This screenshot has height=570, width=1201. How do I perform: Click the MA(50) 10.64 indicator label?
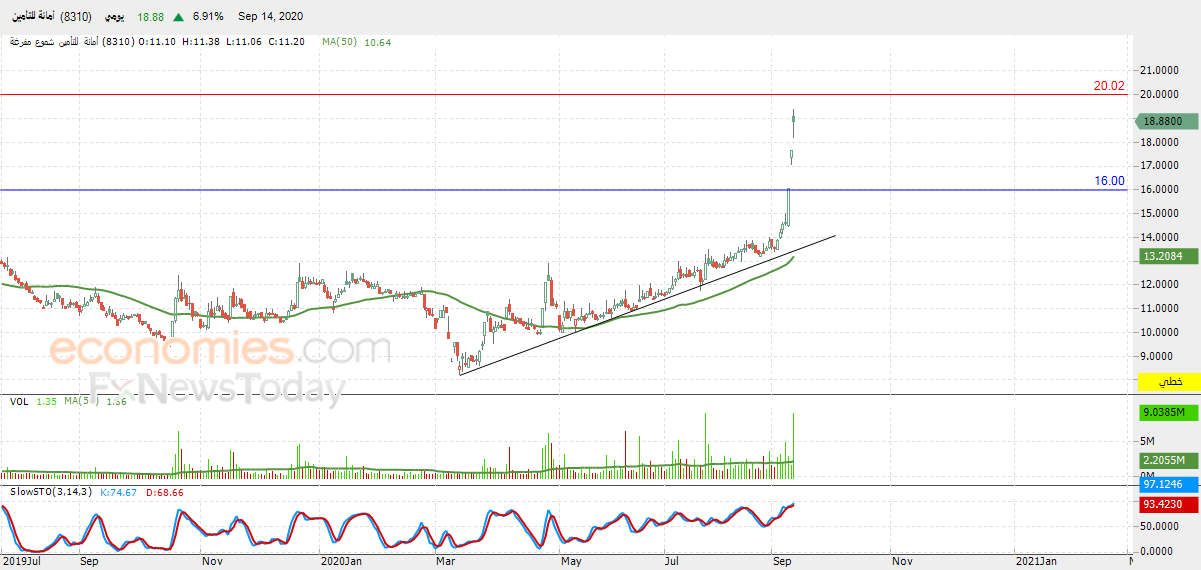click(357, 42)
